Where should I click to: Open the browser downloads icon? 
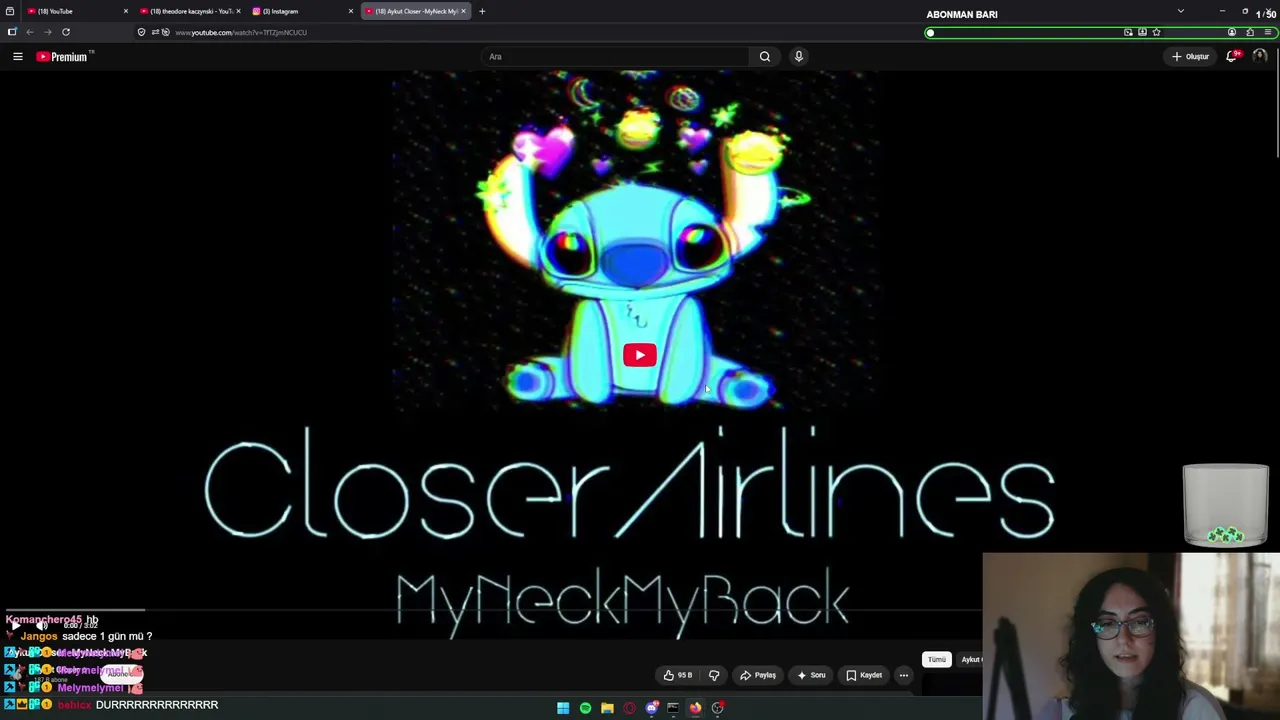1142,32
